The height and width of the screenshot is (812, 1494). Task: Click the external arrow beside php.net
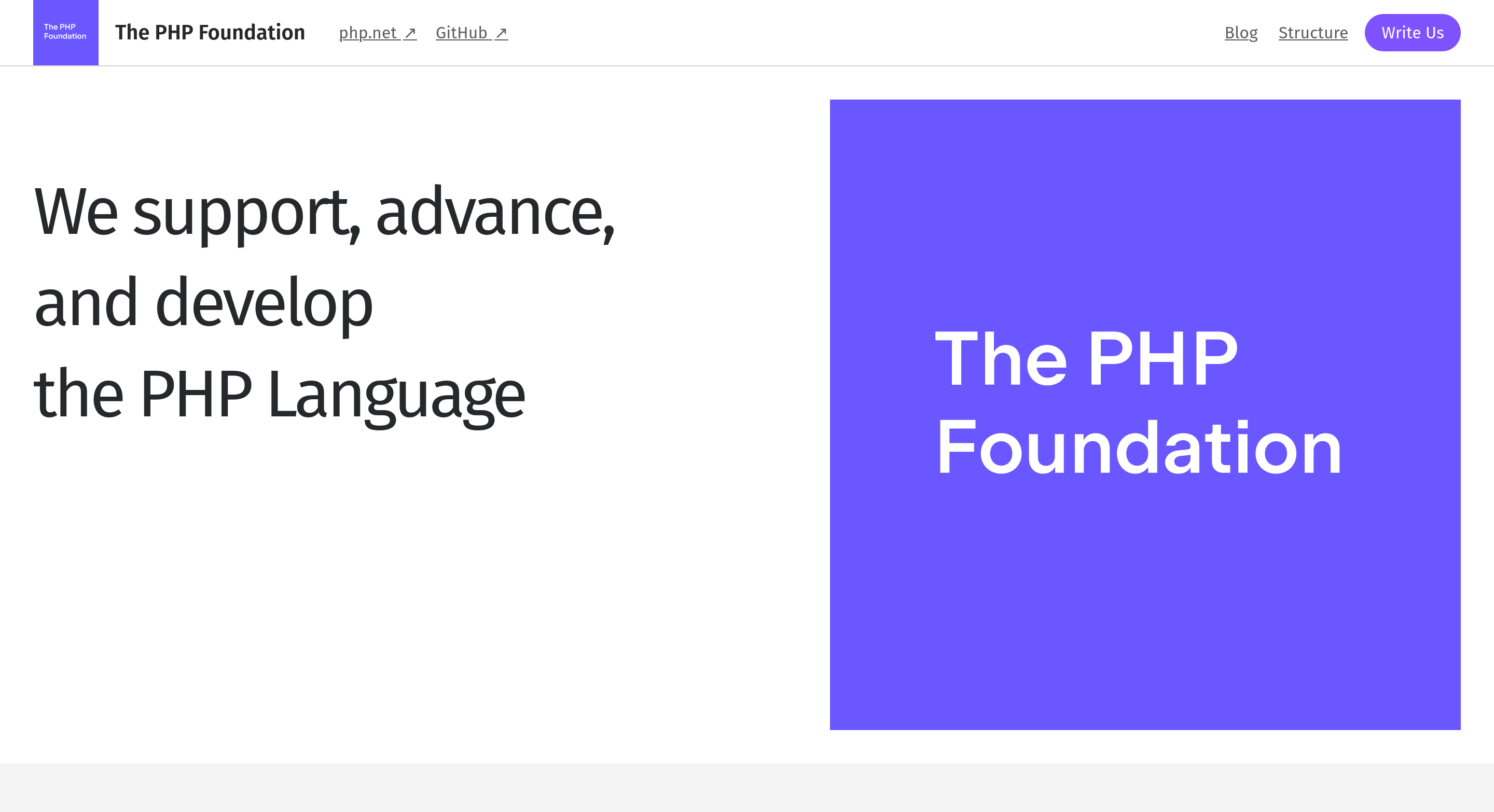click(x=410, y=33)
